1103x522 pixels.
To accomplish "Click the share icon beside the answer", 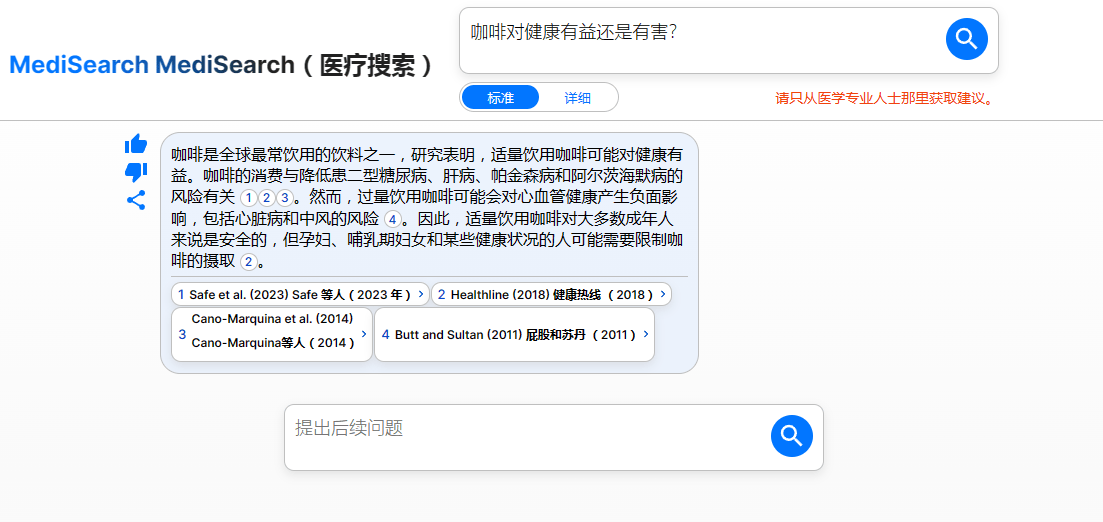I will [x=136, y=200].
